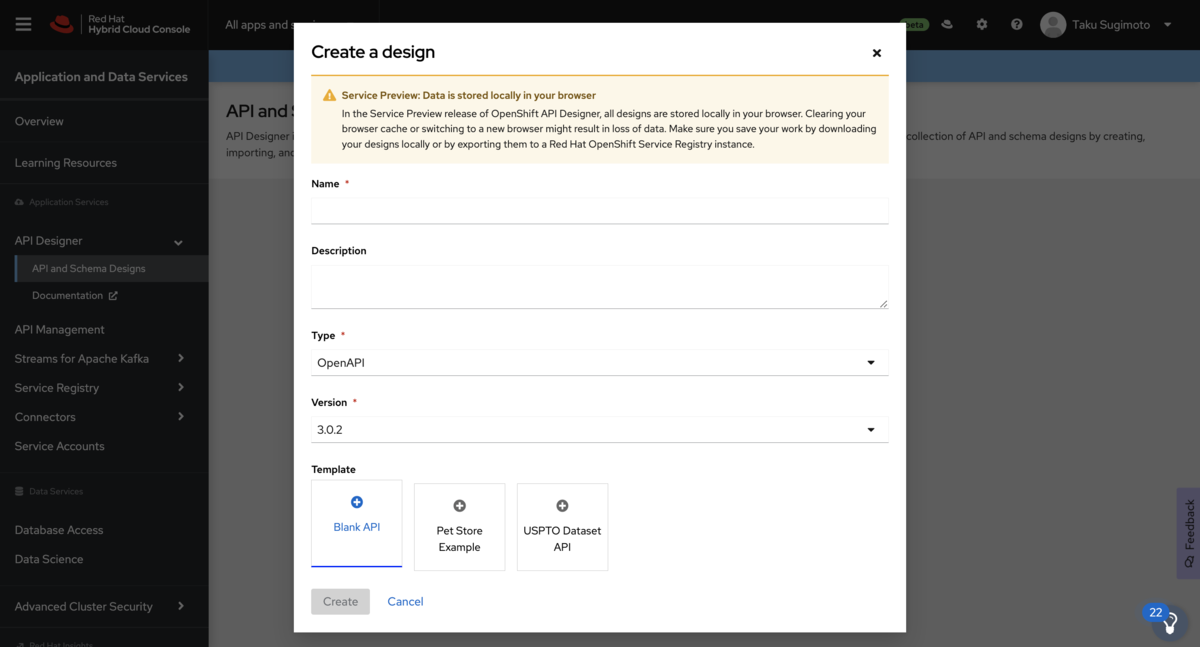The image size is (1200, 647).
Task: Expand the Streams for Apache Kafka section
Action: tap(80, 358)
